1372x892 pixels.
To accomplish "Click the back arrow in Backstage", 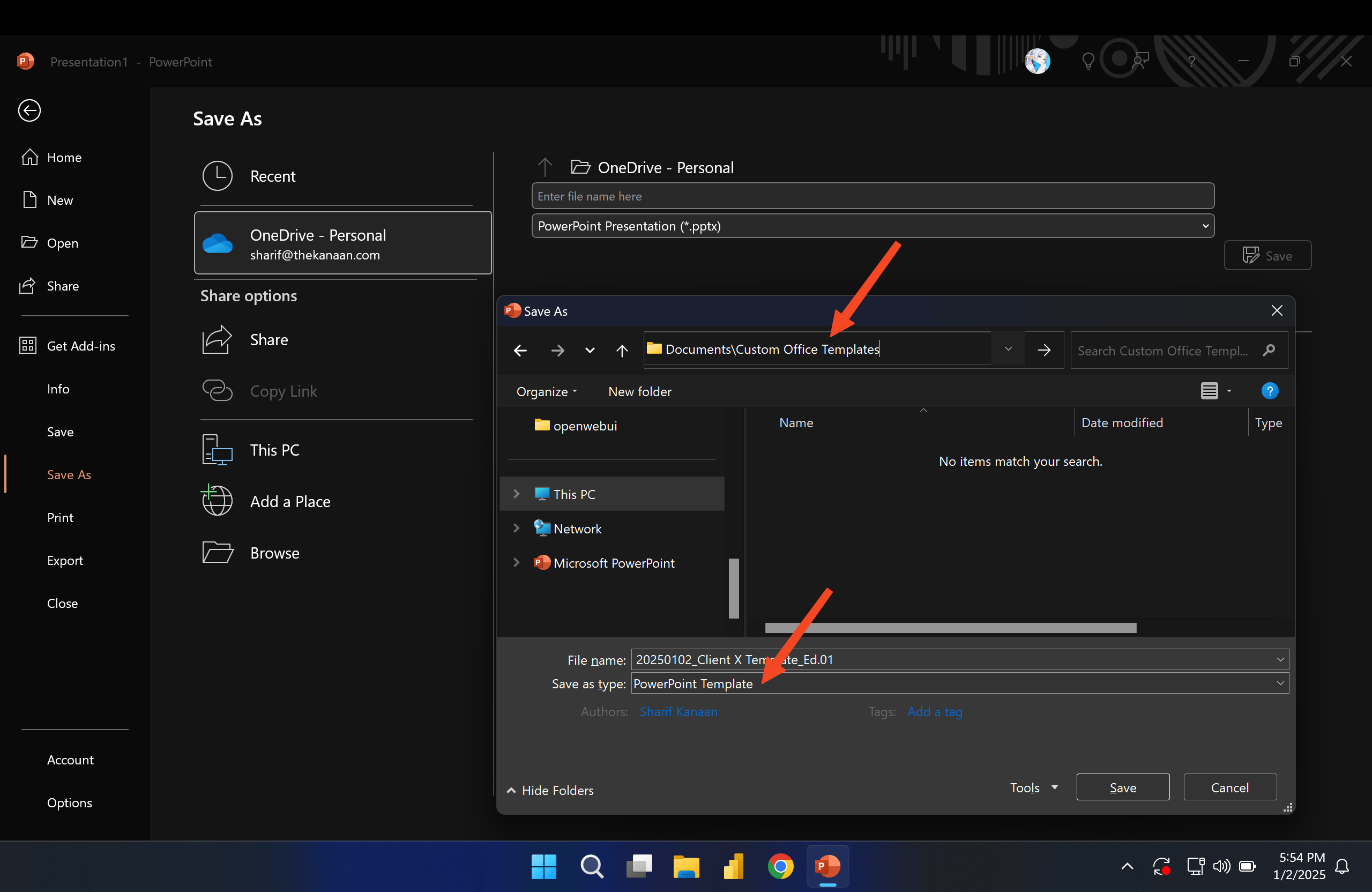I will (x=29, y=110).
